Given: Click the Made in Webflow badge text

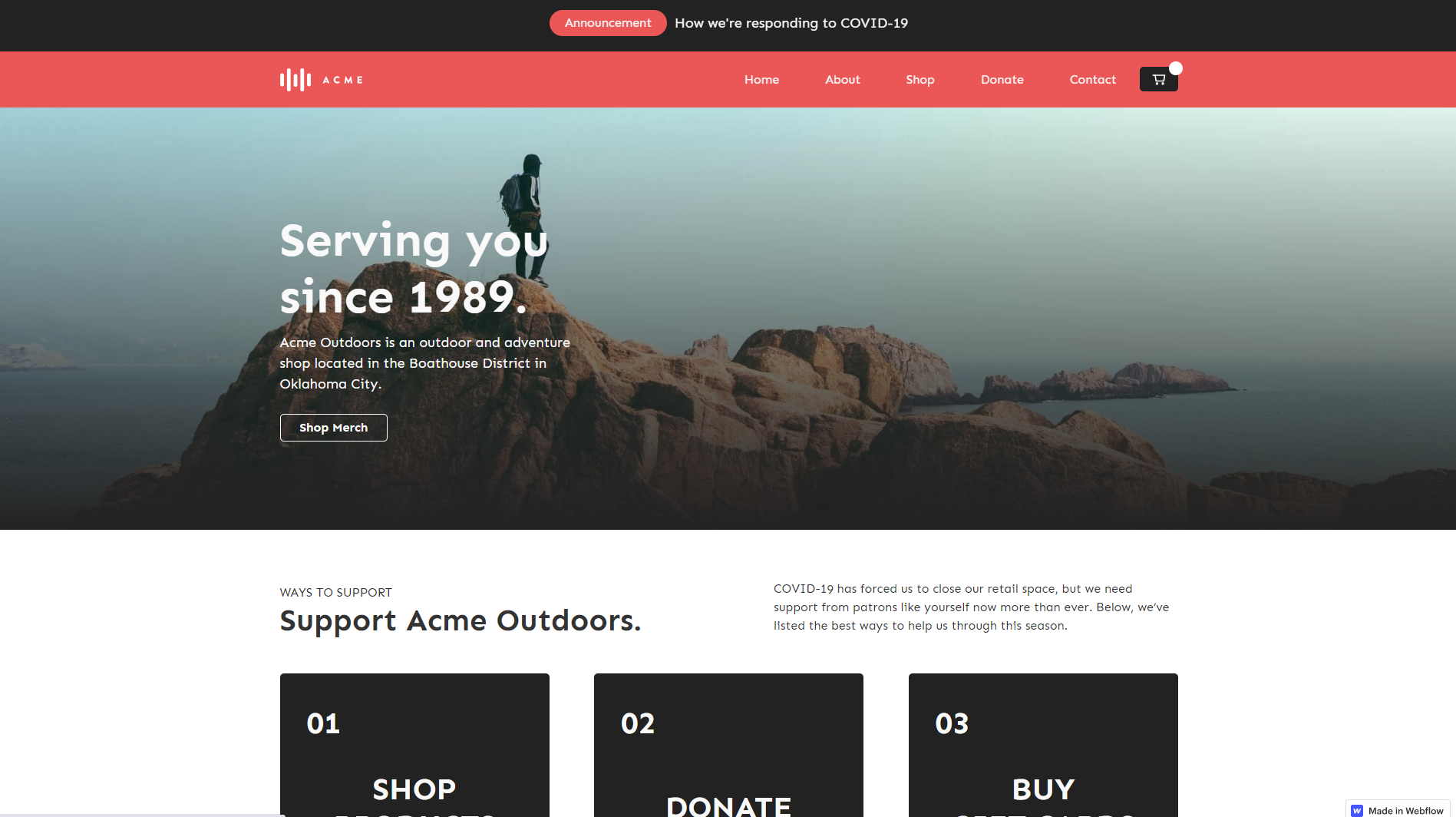Looking at the screenshot, I should coord(1405,810).
